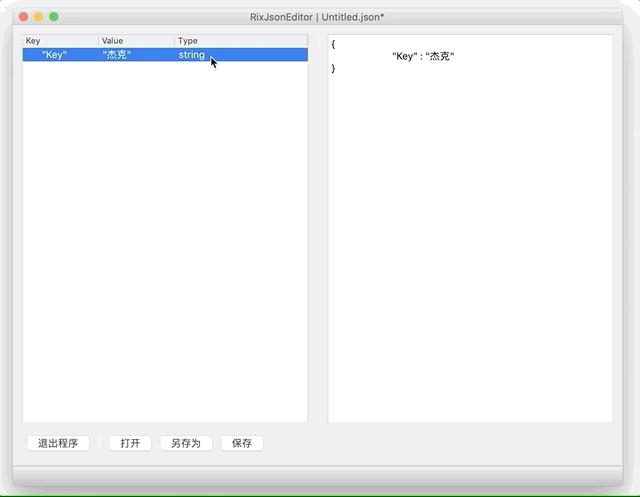Click the 退出程序 button

coord(58,443)
